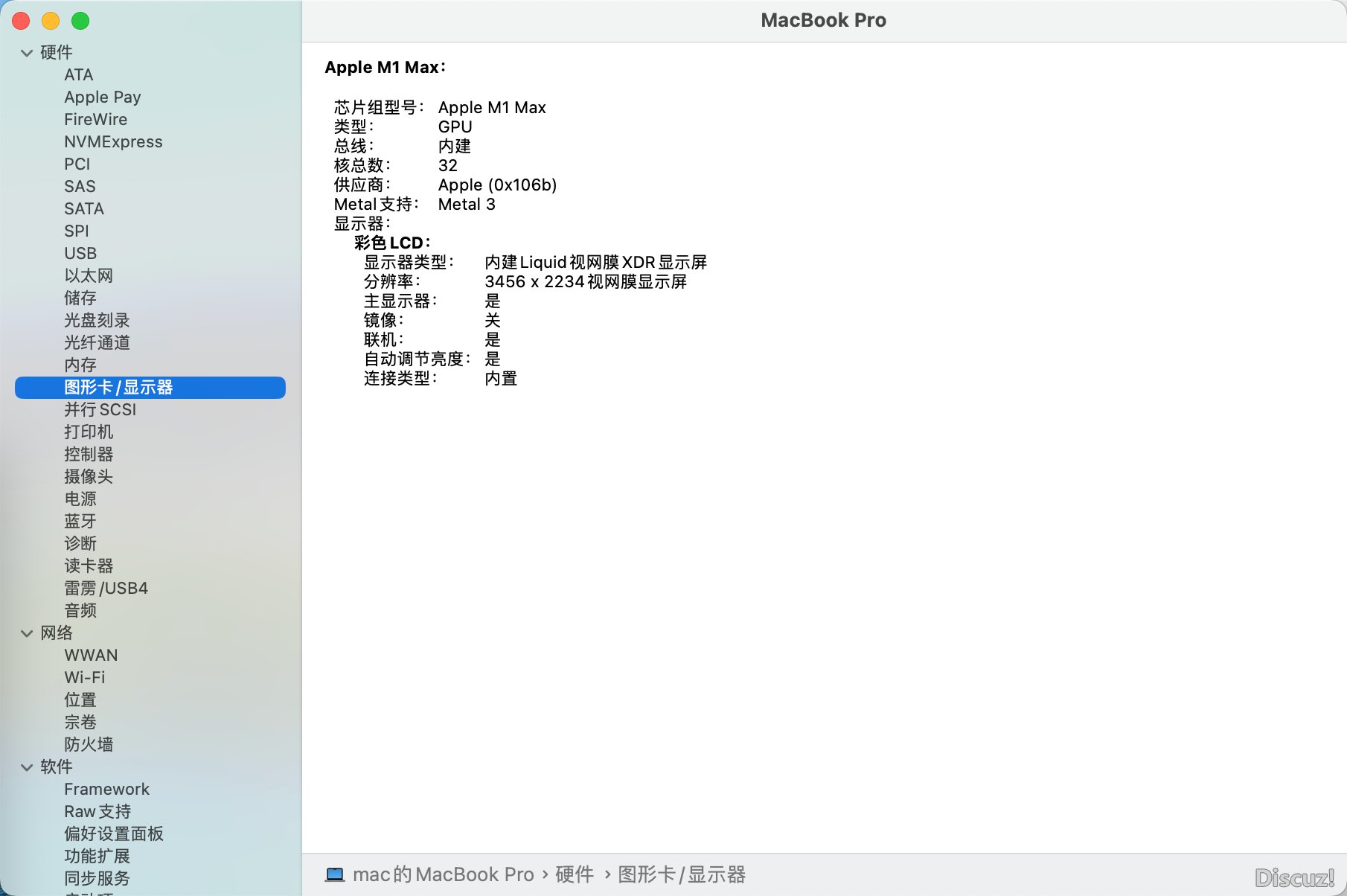Image resolution: width=1347 pixels, height=896 pixels.
Task: Select ATA in the sidebar
Action: (x=79, y=75)
